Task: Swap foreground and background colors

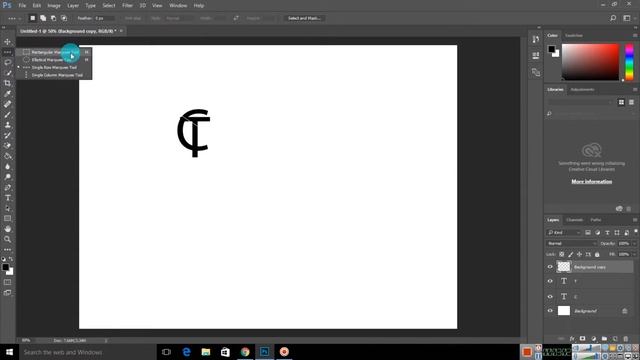Action: pos(11,259)
